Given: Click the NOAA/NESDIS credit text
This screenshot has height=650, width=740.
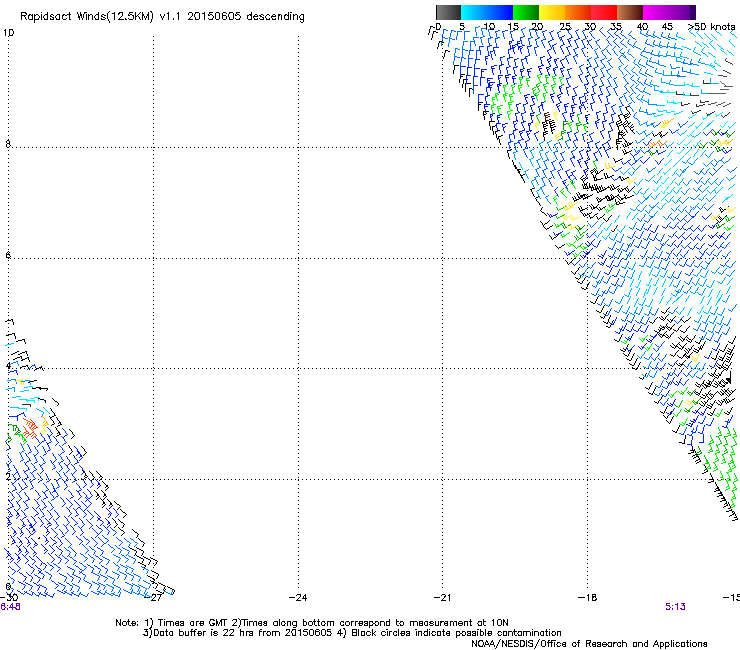Looking at the screenshot, I should [x=589, y=644].
